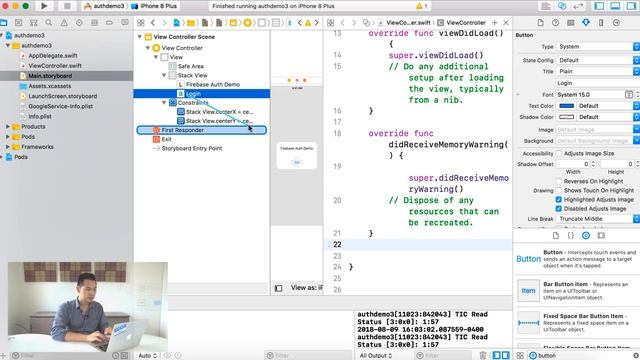Open the Quick Help inspector
The height and width of the screenshot is (360, 640).
[556, 22]
